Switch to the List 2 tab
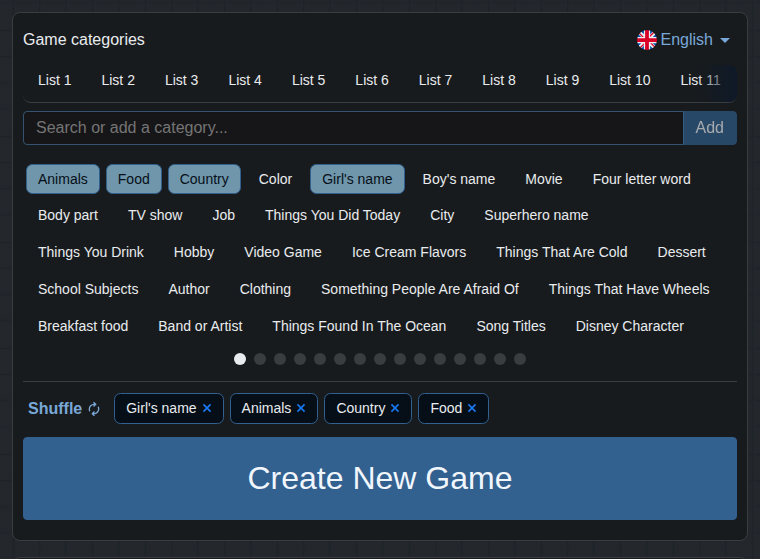760x559 pixels. (x=118, y=80)
